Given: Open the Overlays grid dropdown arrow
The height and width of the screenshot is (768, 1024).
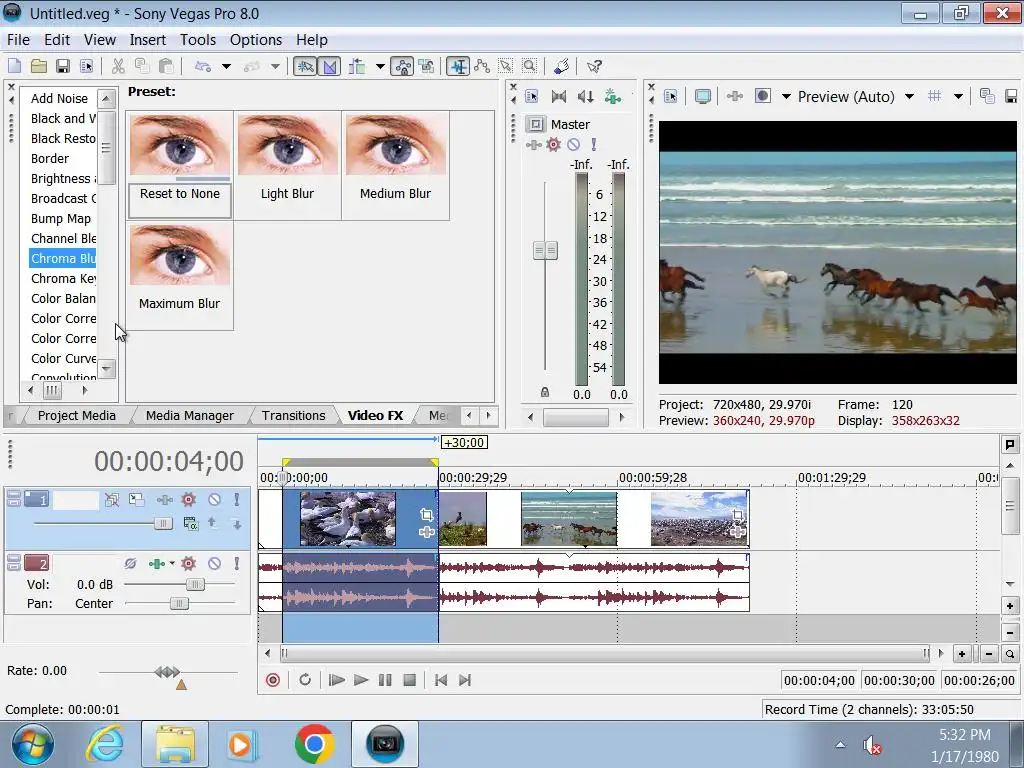Looking at the screenshot, I should pos(959,97).
